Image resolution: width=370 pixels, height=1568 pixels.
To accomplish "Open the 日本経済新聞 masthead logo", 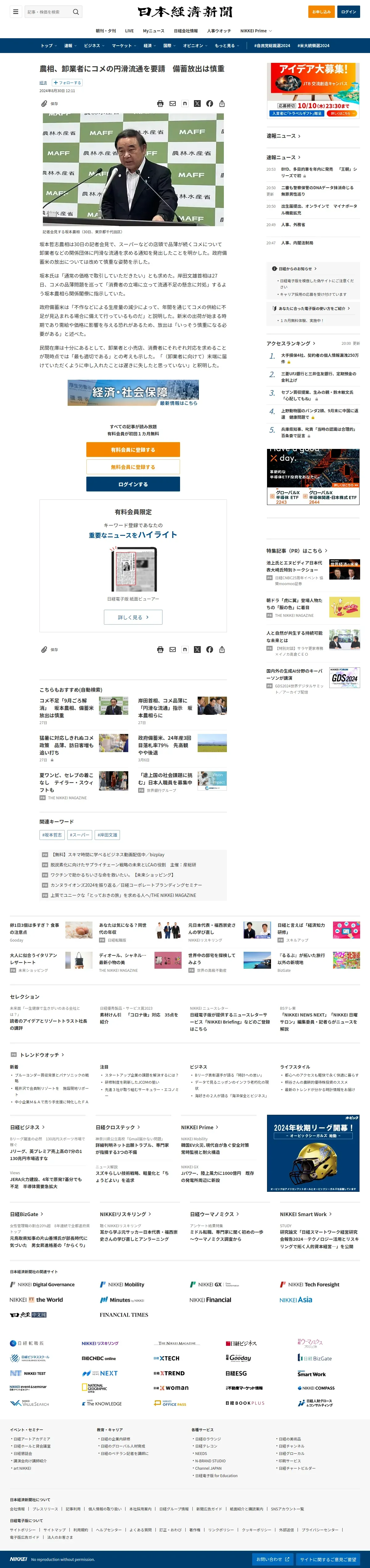I will pos(185,12).
